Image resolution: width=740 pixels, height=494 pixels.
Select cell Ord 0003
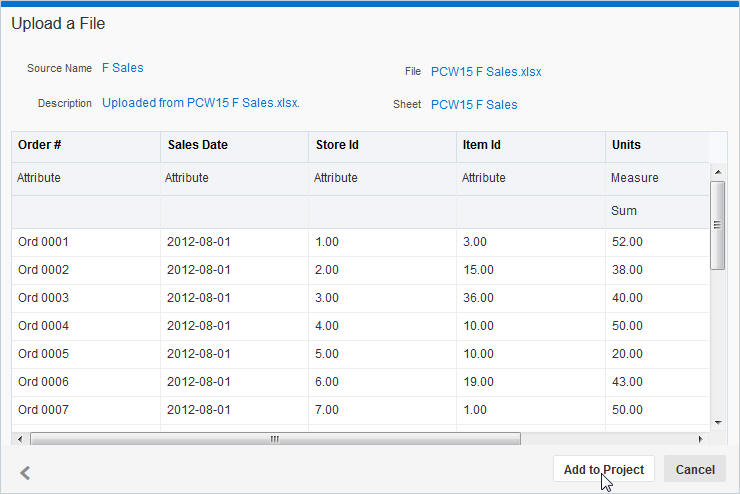click(x=86, y=298)
